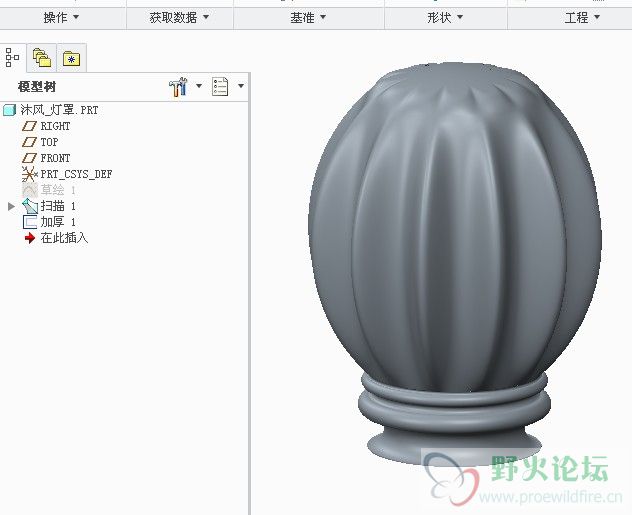Open the arrow beside the show list icon
The height and width of the screenshot is (515, 632).
pos(241,86)
